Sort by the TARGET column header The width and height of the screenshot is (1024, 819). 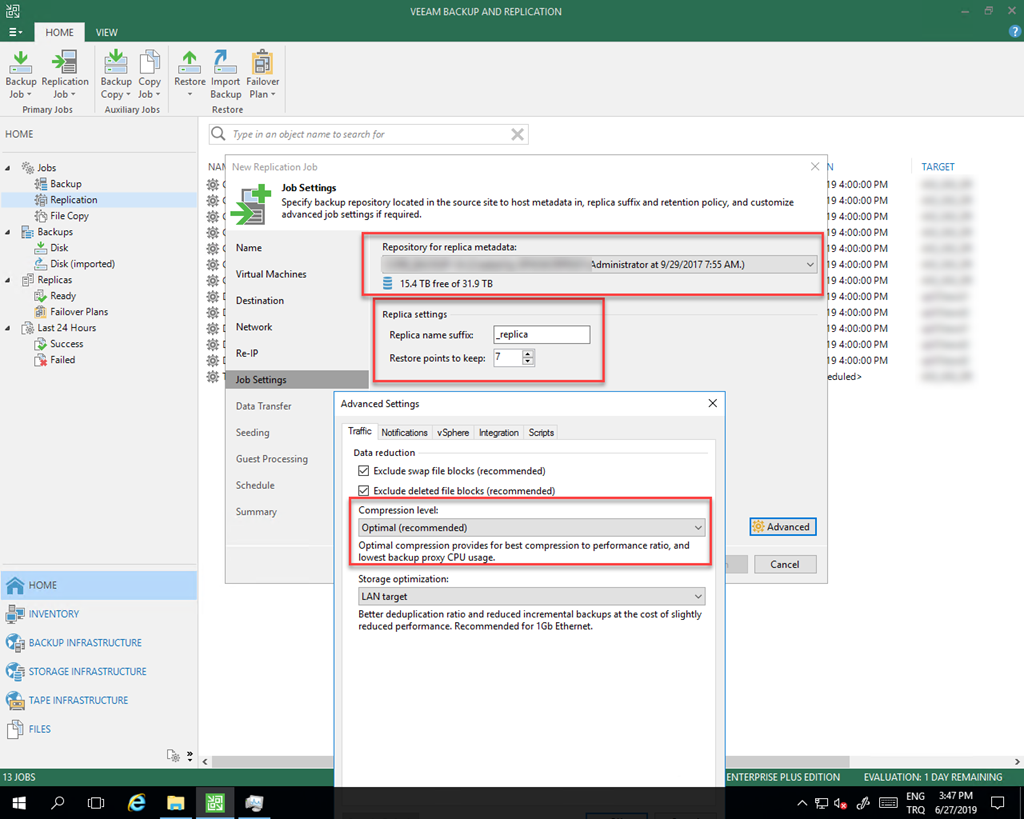(938, 167)
